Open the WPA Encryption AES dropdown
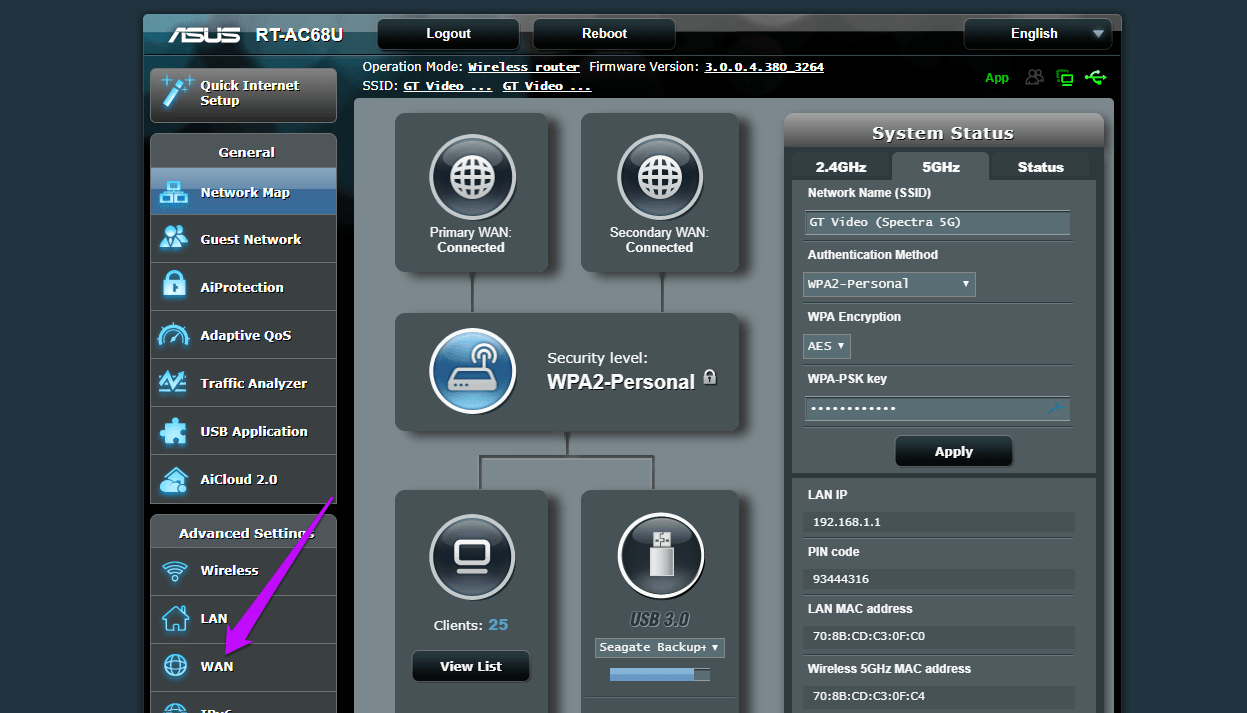 click(x=827, y=346)
